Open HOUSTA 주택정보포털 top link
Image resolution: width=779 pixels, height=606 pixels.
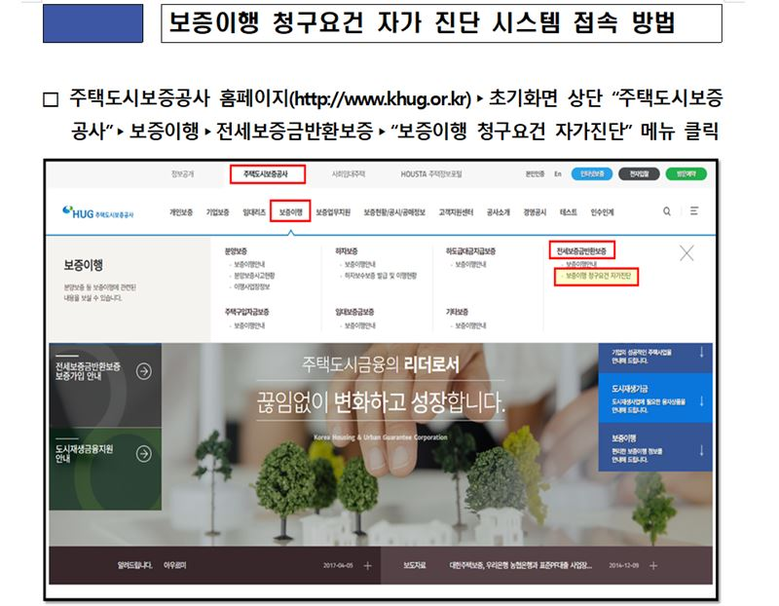tap(431, 174)
